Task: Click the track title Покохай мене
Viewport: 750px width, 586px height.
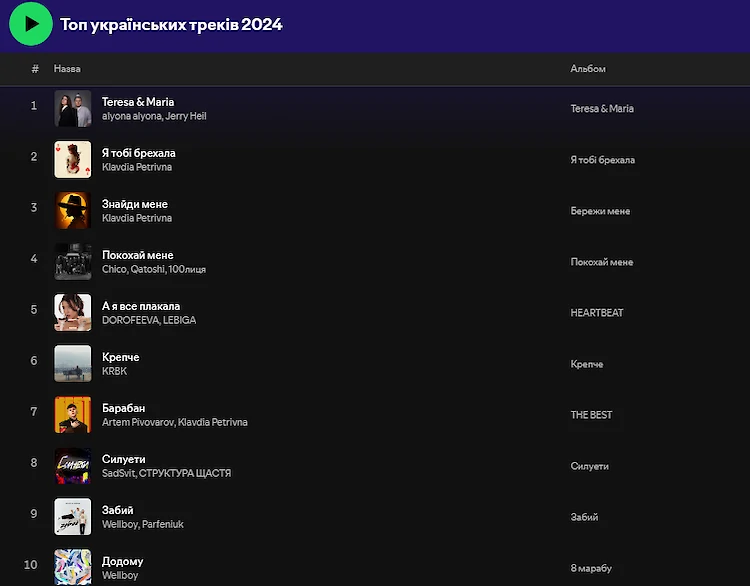Action: (x=138, y=255)
